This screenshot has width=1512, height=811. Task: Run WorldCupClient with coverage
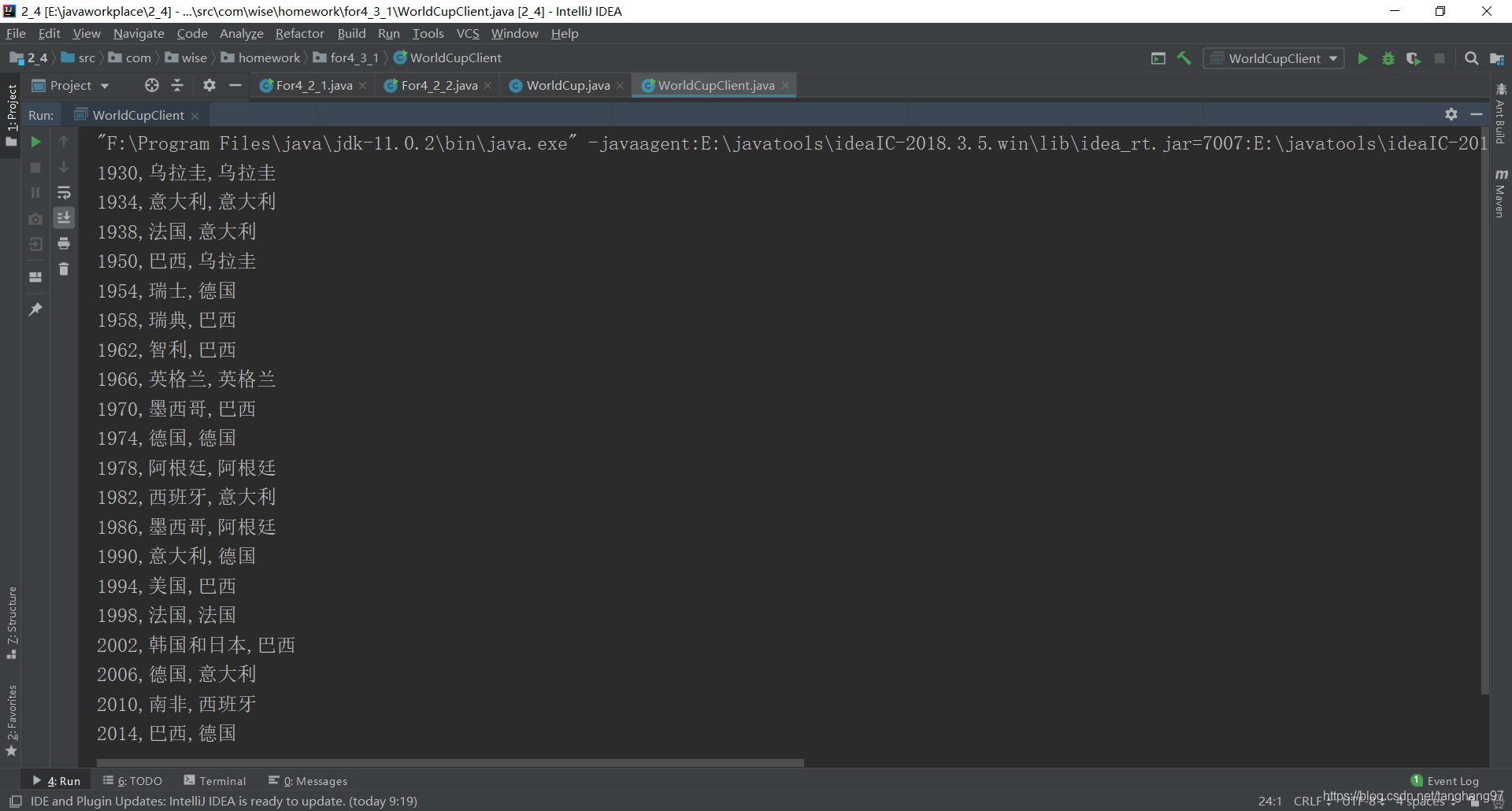pyautogui.click(x=1414, y=58)
